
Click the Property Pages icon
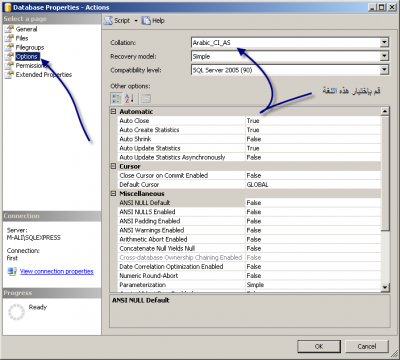146,98
